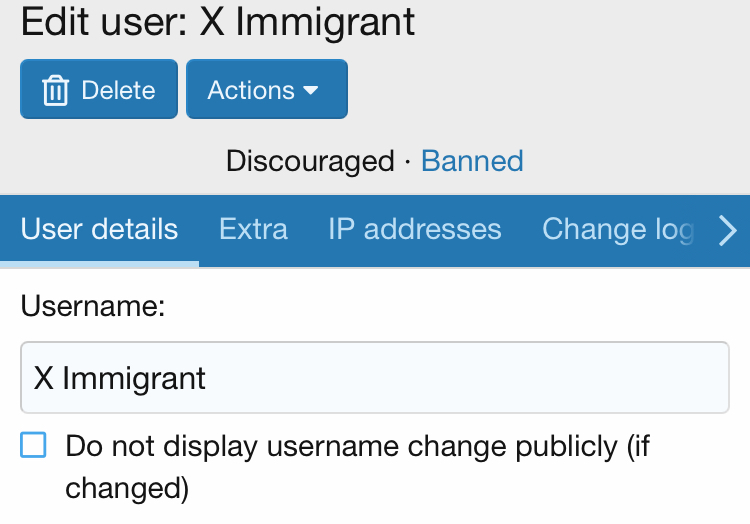Click the word 'changed)' in checkbox label
Screen dimensions: 750x524
click(x=127, y=488)
